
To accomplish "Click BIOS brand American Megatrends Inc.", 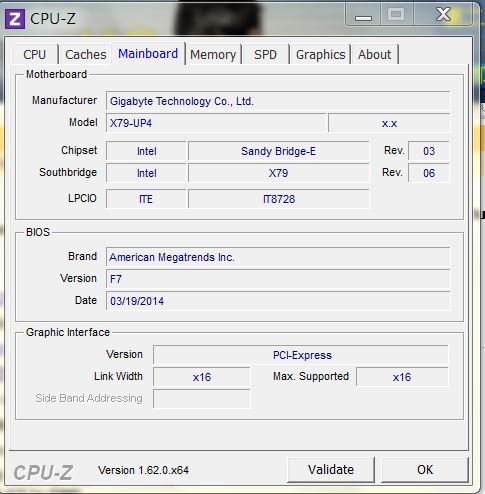I will tap(278, 257).
